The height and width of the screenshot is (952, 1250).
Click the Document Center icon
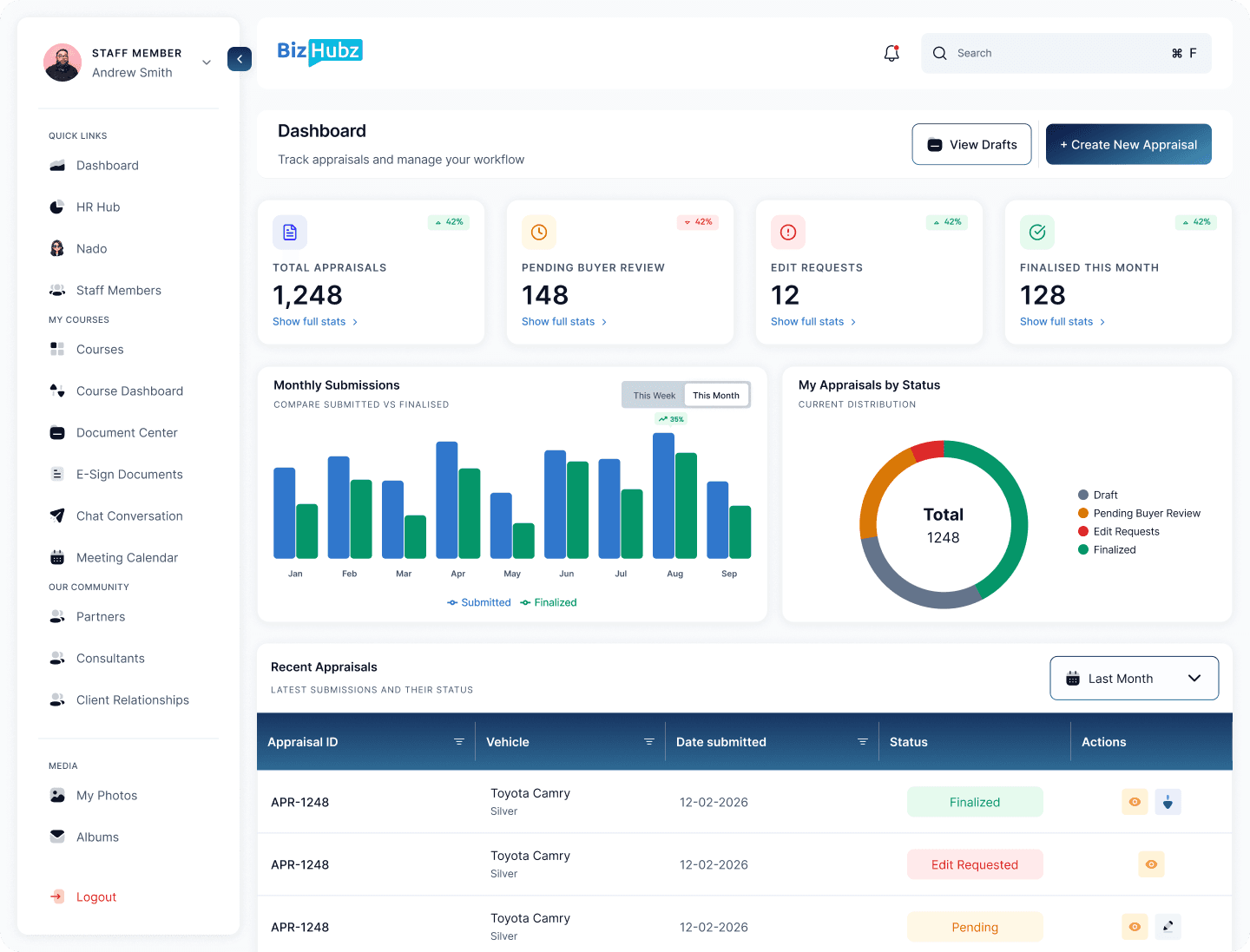click(57, 433)
